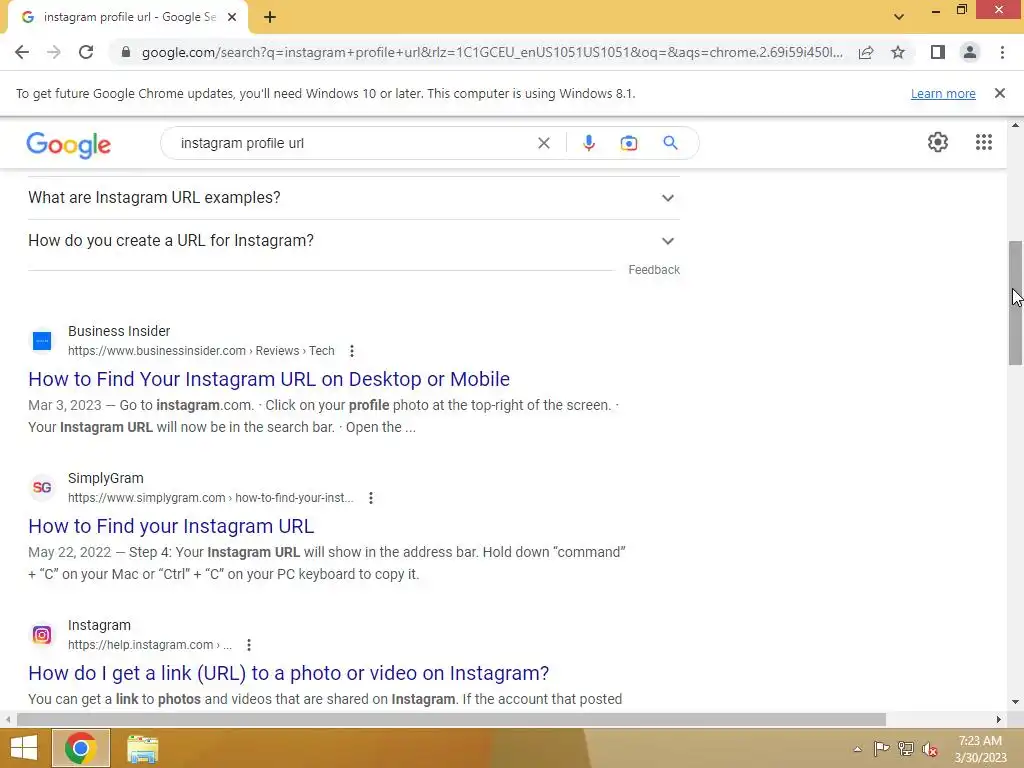Expand "What are Instagram URL examples?" question

pos(353,198)
